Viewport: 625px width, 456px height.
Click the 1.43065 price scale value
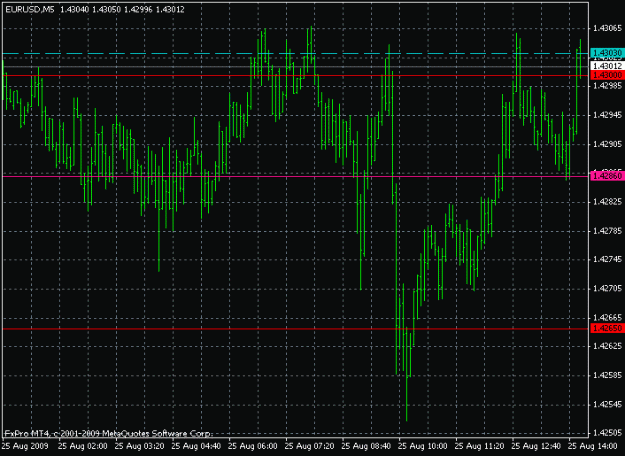click(607, 28)
